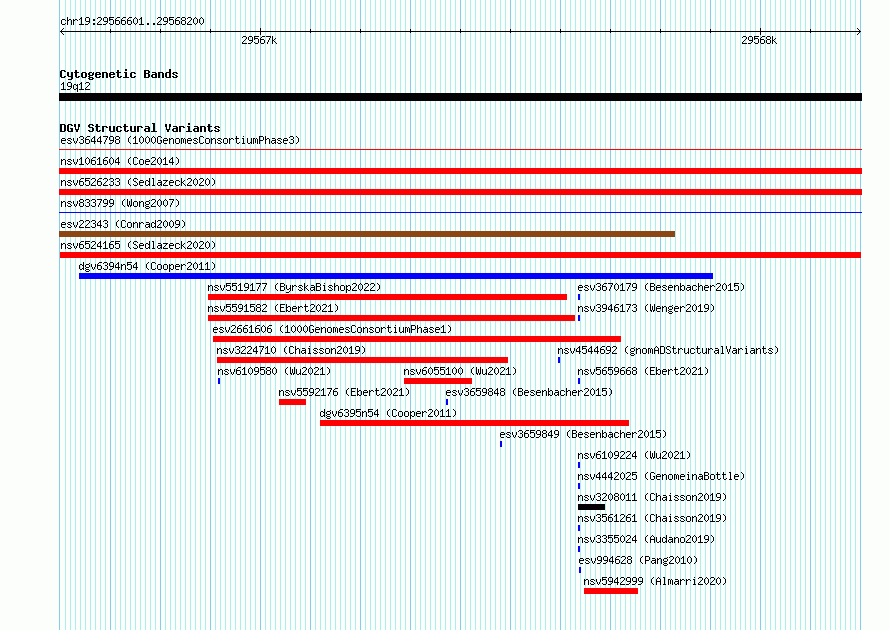
Task: Open the nsv6109224 (Wu2021) label
Action: tap(634, 455)
